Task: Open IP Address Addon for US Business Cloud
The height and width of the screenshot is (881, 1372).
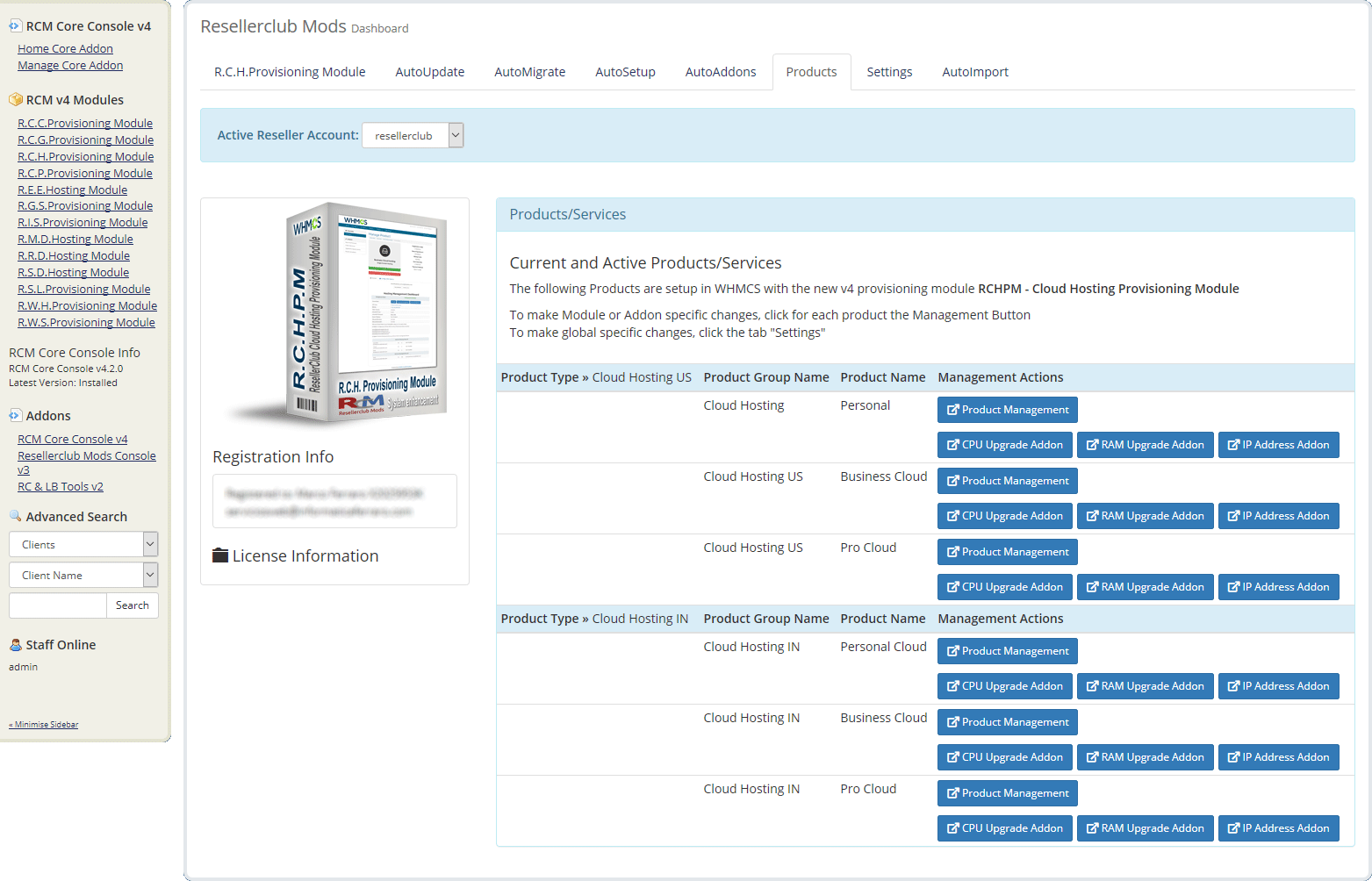Action: point(1278,516)
